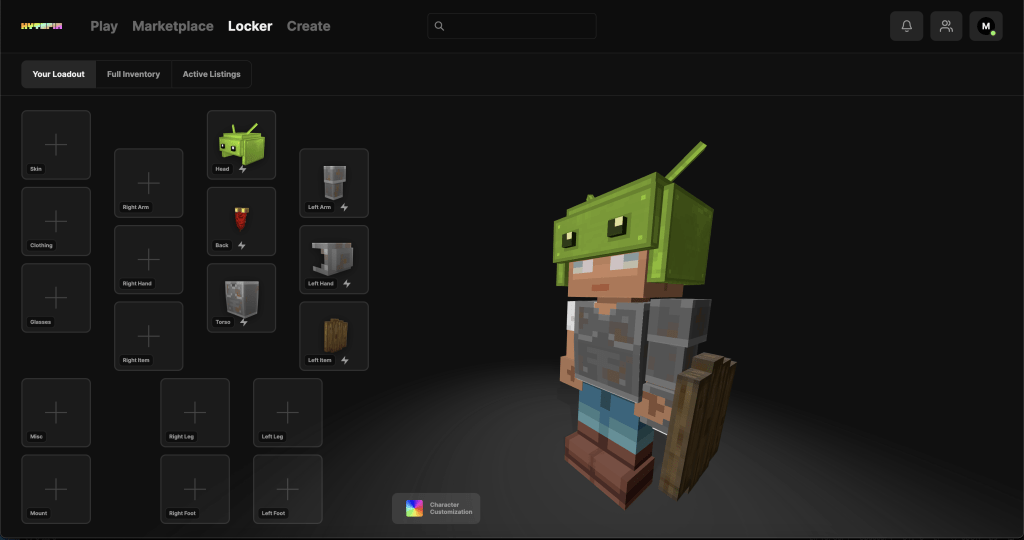Switch to the Active Listings tab
1024x540 pixels.
click(211, 74)
